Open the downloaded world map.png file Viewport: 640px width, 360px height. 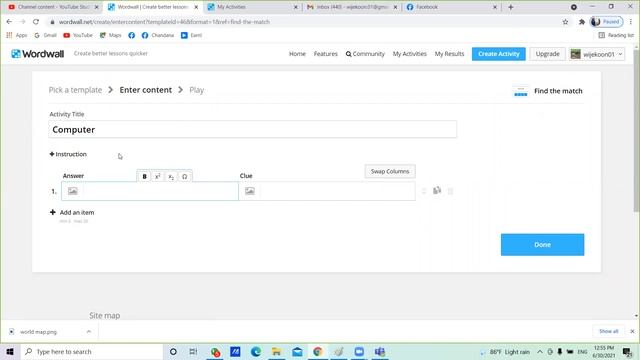(x=39, y=332)
